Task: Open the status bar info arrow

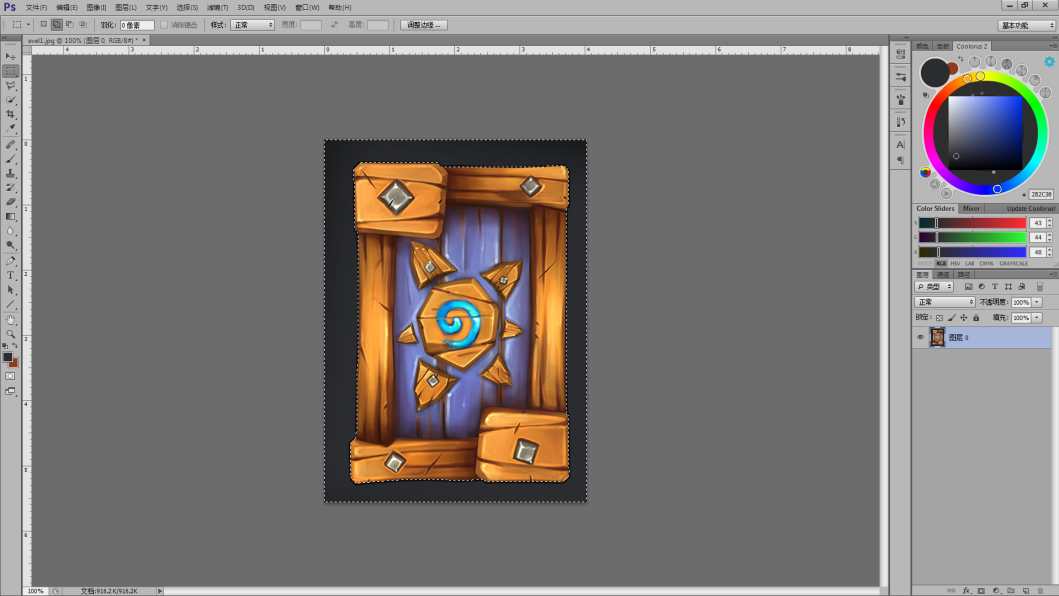Action: (160, 591)
